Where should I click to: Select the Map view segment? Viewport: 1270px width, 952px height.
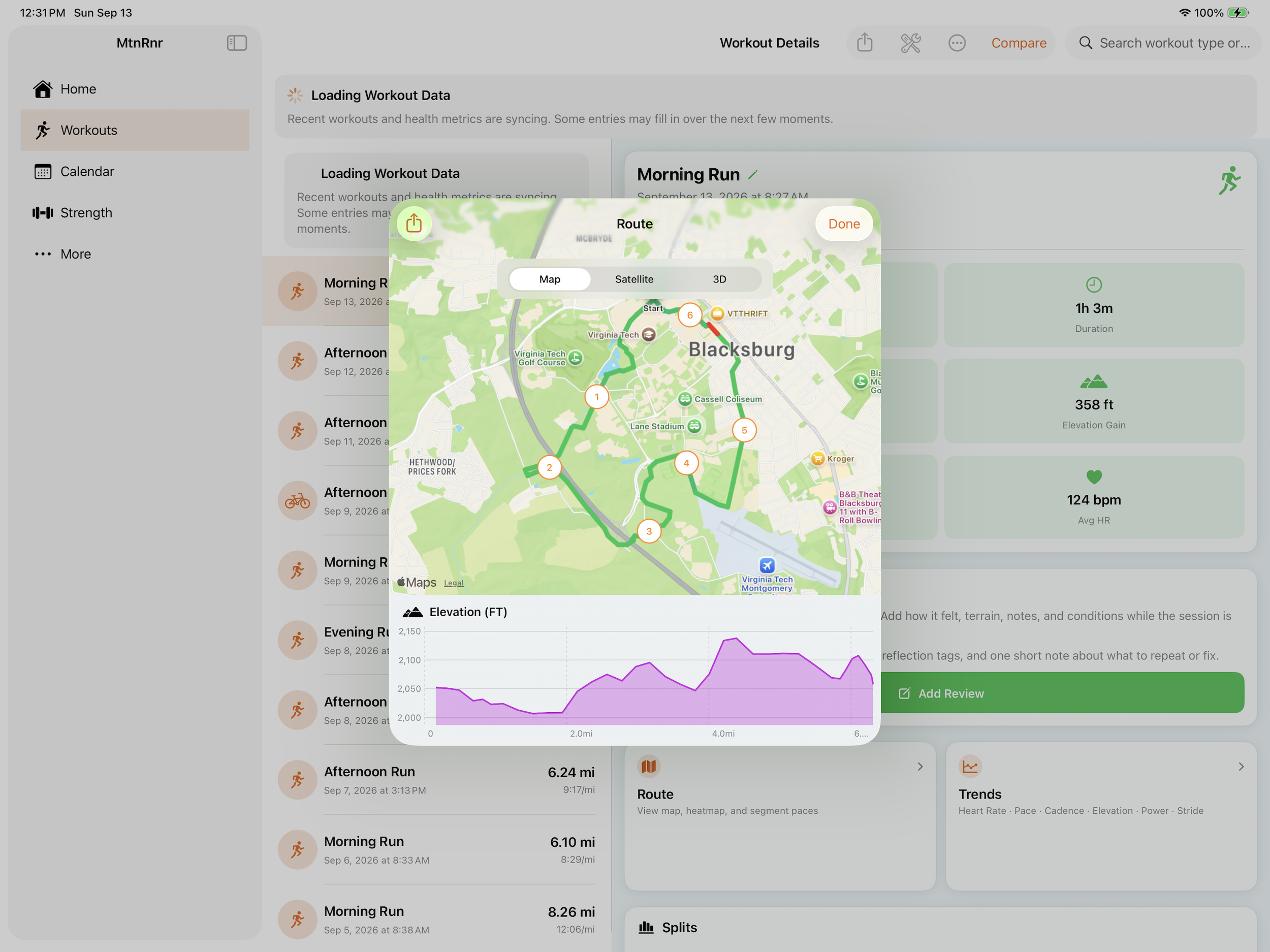click(x=550, y=279)
